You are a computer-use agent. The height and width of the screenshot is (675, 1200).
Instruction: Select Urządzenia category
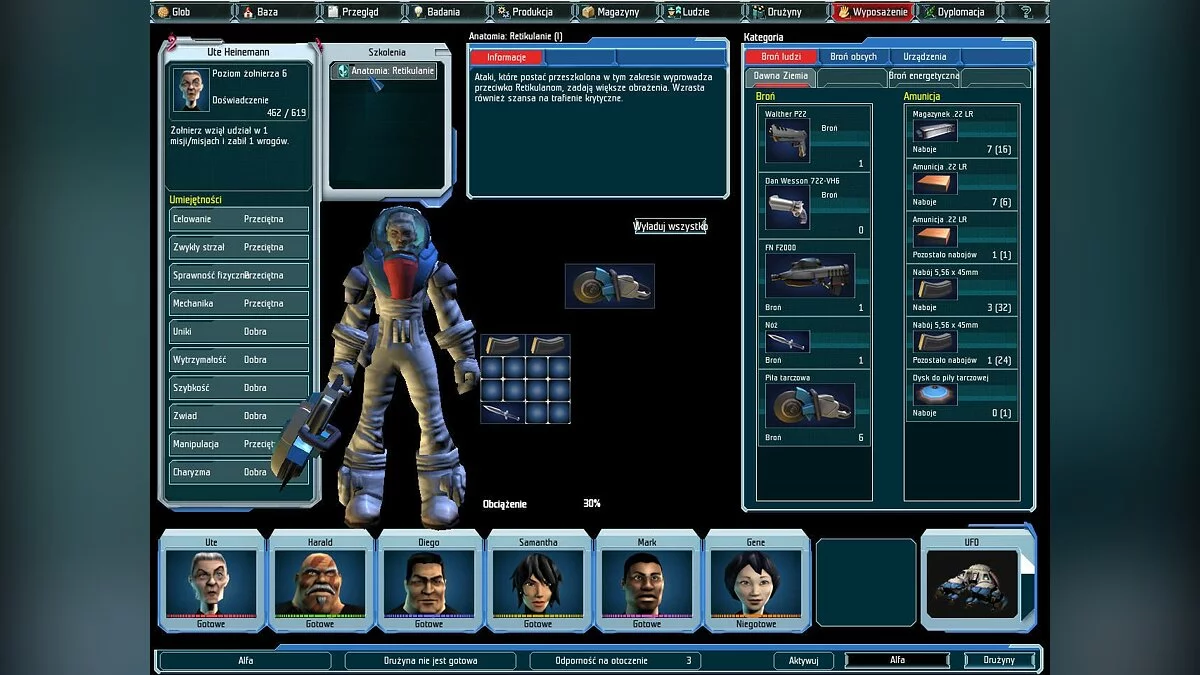point(925,57)
